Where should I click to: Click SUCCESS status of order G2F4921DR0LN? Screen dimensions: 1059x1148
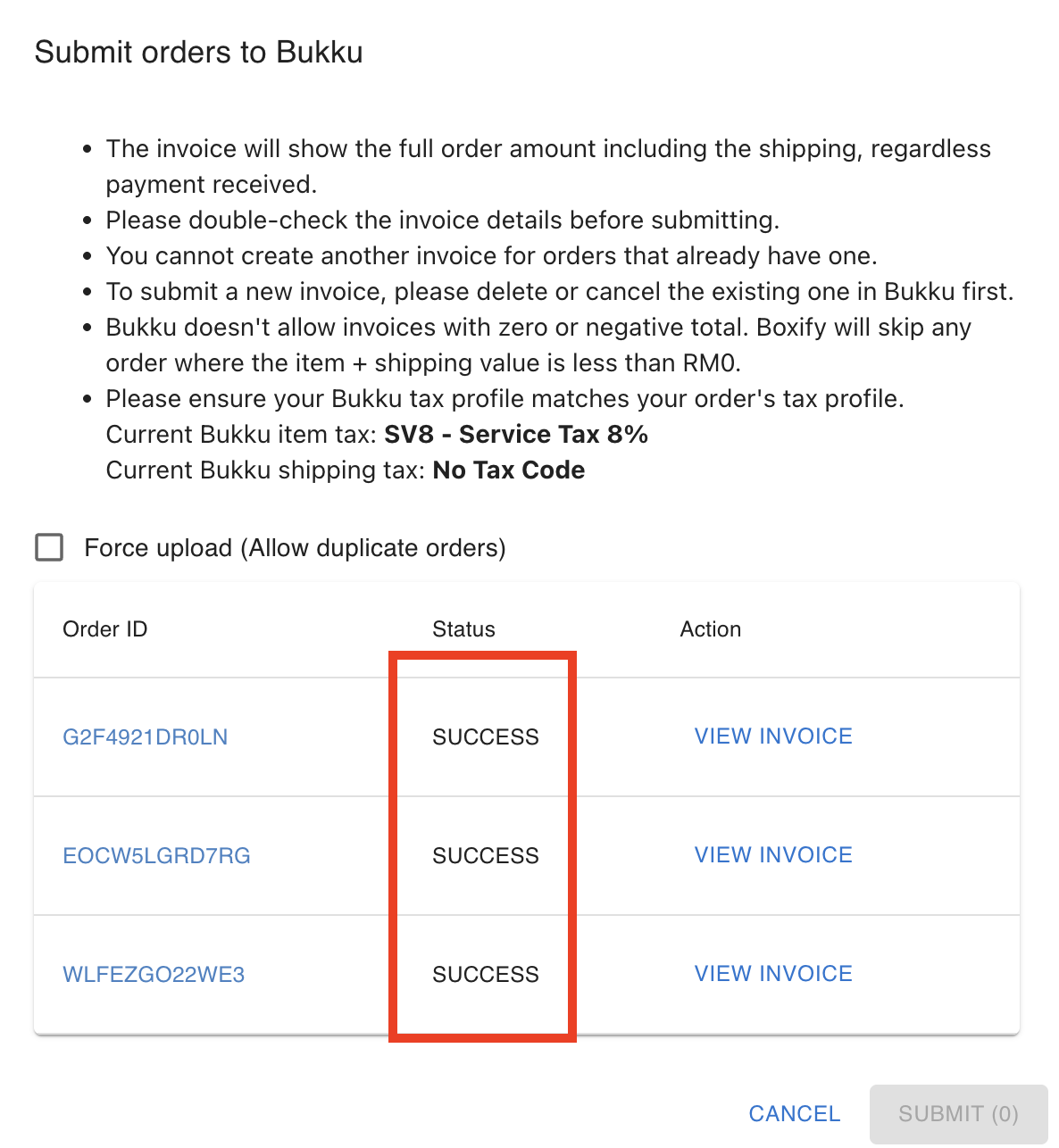point(486,737)
